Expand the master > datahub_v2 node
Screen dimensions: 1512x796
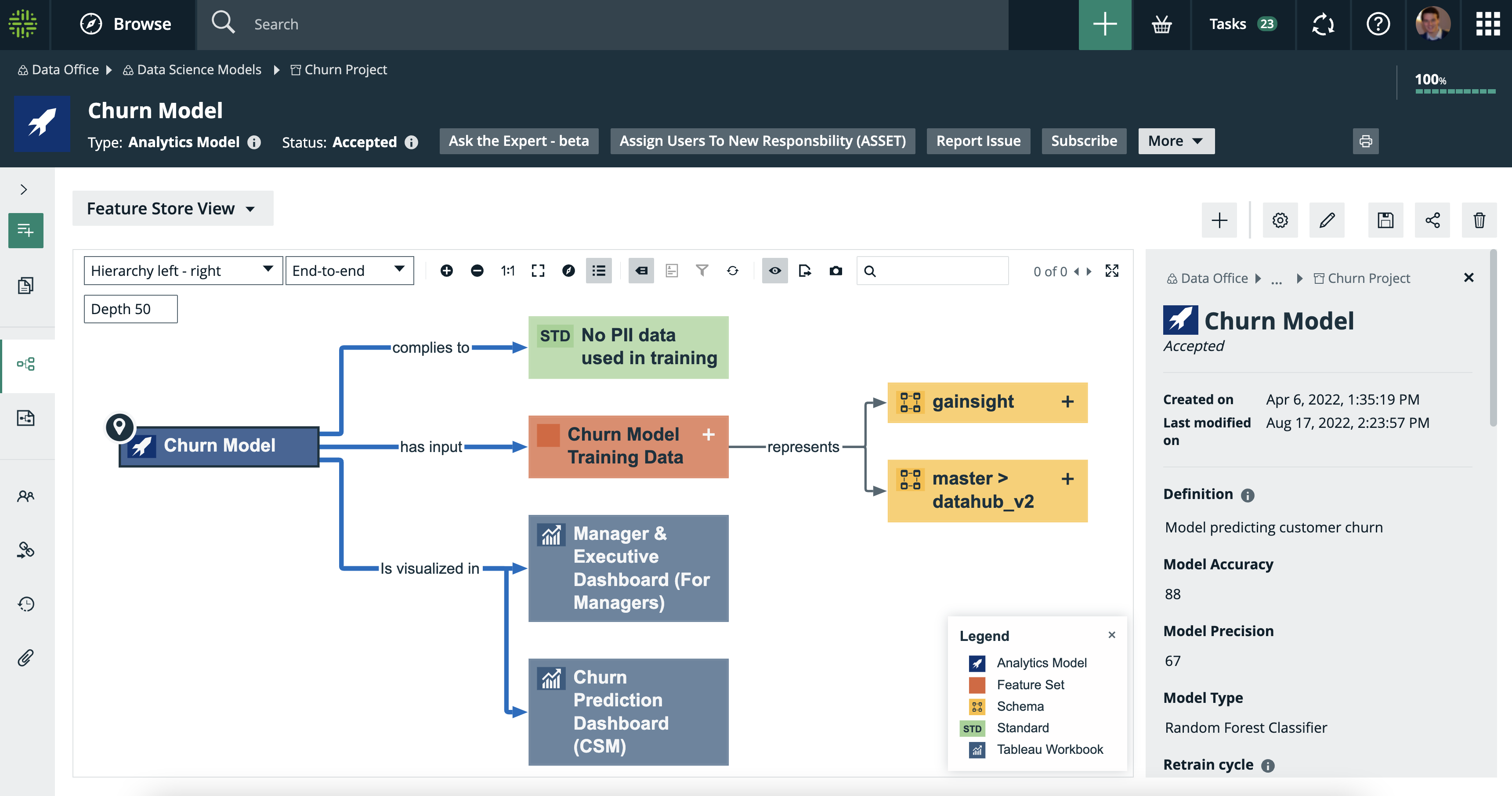[x=1068, y=479]
